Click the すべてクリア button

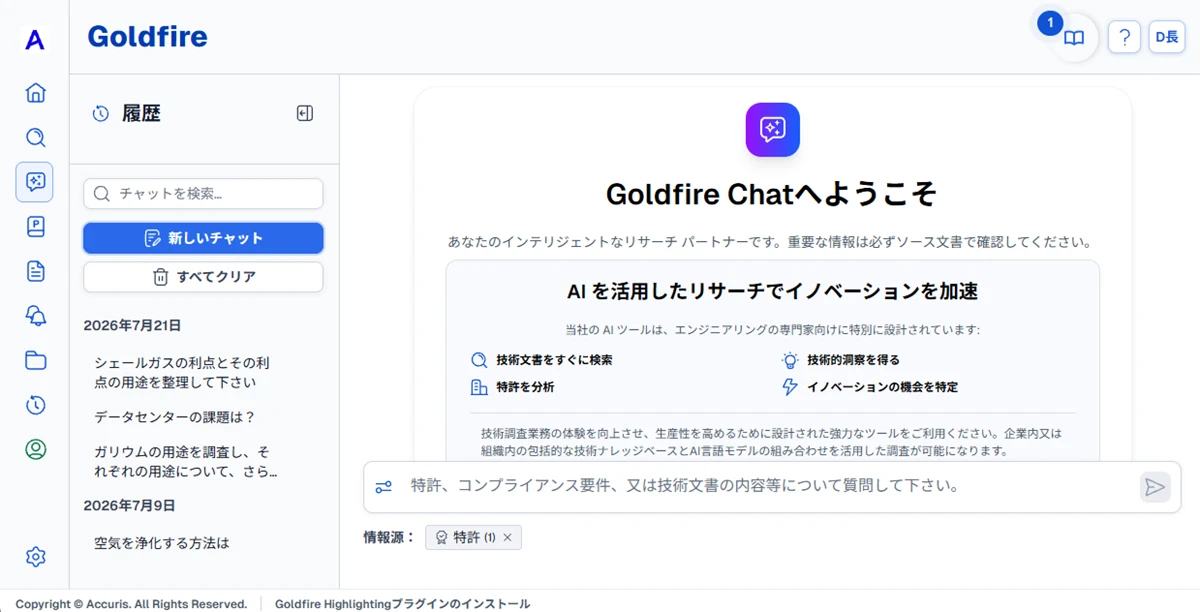203,277
